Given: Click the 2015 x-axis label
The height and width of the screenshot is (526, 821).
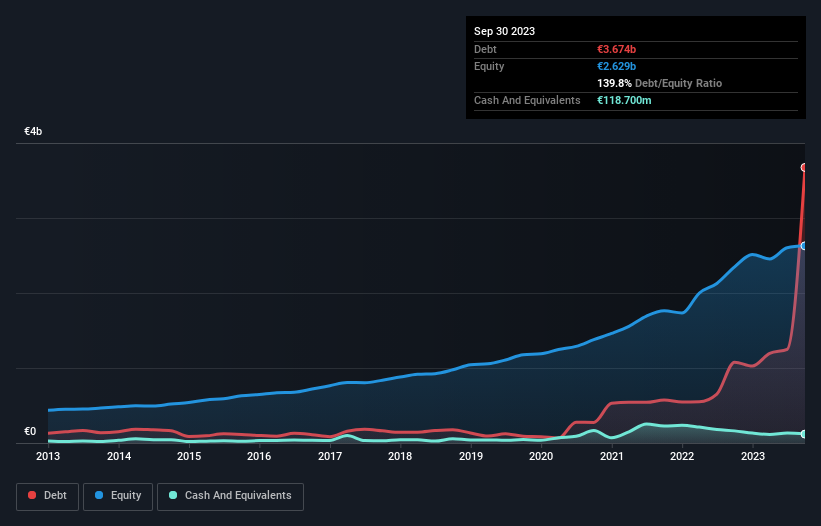Looking at the screenshot, I should coord(189,456).
